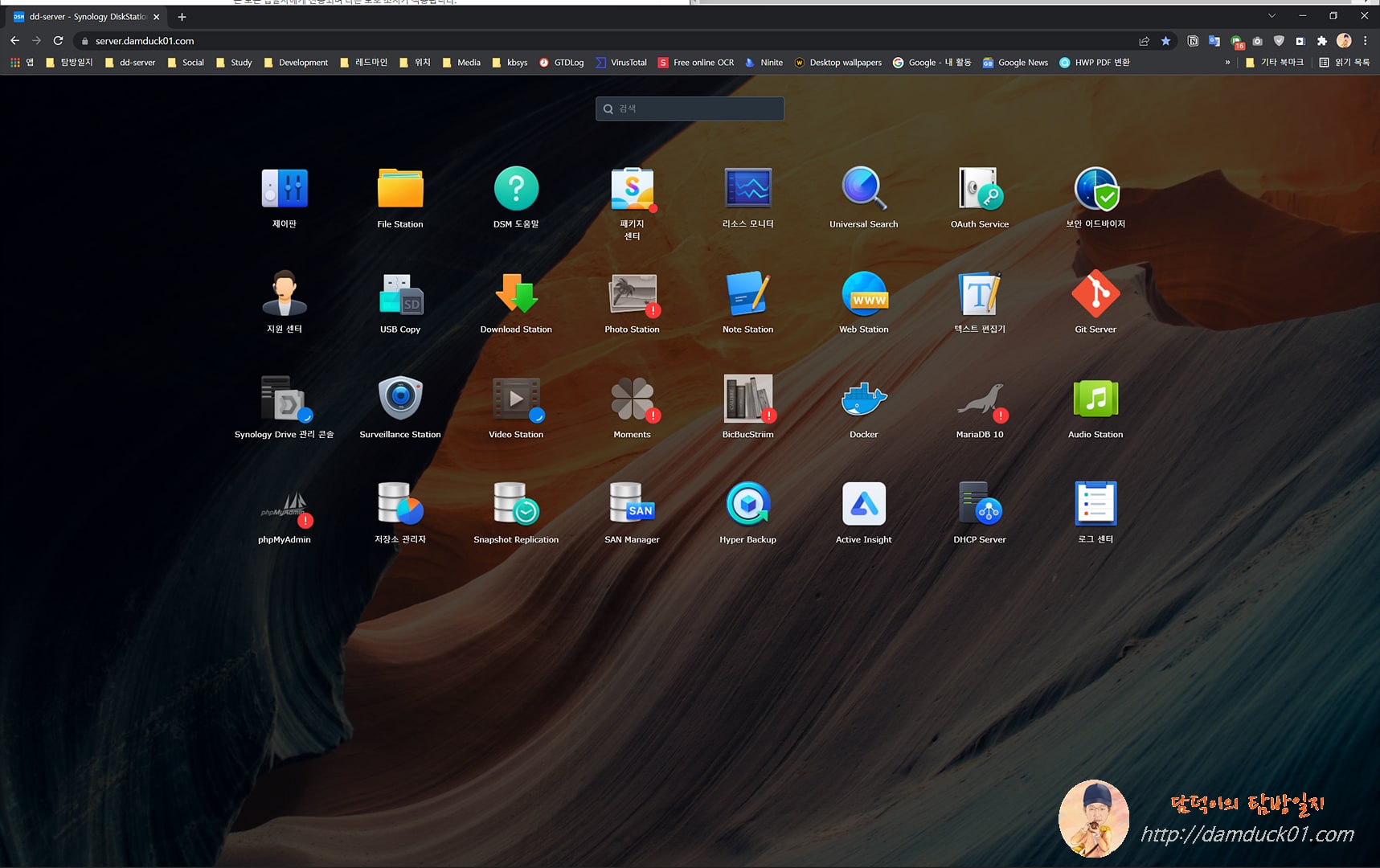This screenshot has width=1380, height=868.
Task: Expand the Development bookmarks folder
Action: [297, 62]
